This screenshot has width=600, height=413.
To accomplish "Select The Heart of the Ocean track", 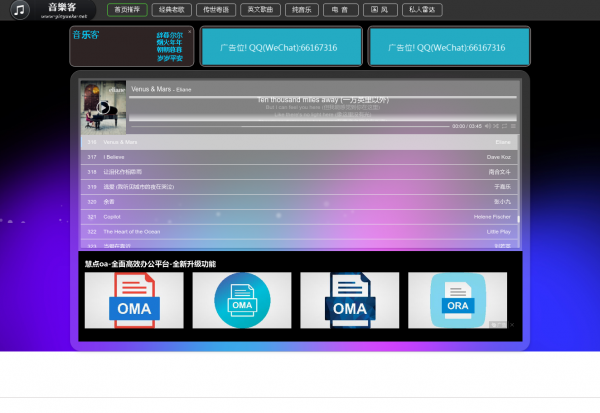I will coord(300,231).
